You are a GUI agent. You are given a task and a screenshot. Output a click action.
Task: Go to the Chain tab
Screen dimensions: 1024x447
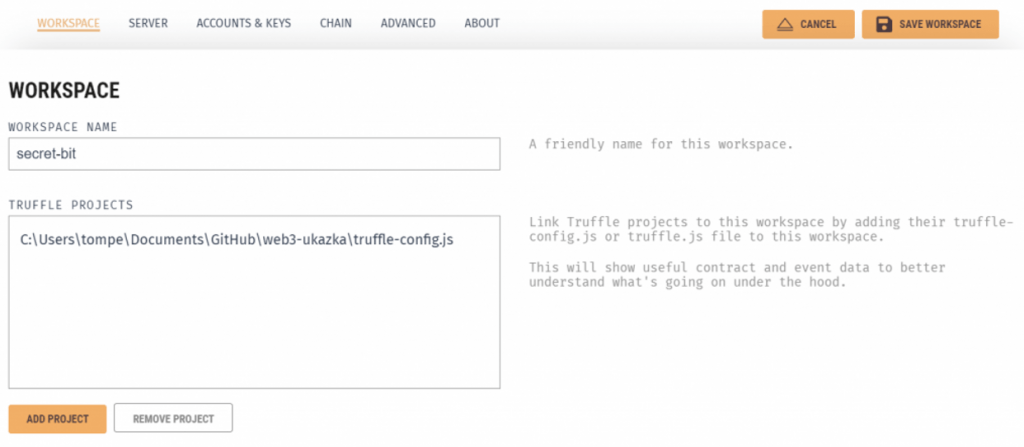(336, 23)
